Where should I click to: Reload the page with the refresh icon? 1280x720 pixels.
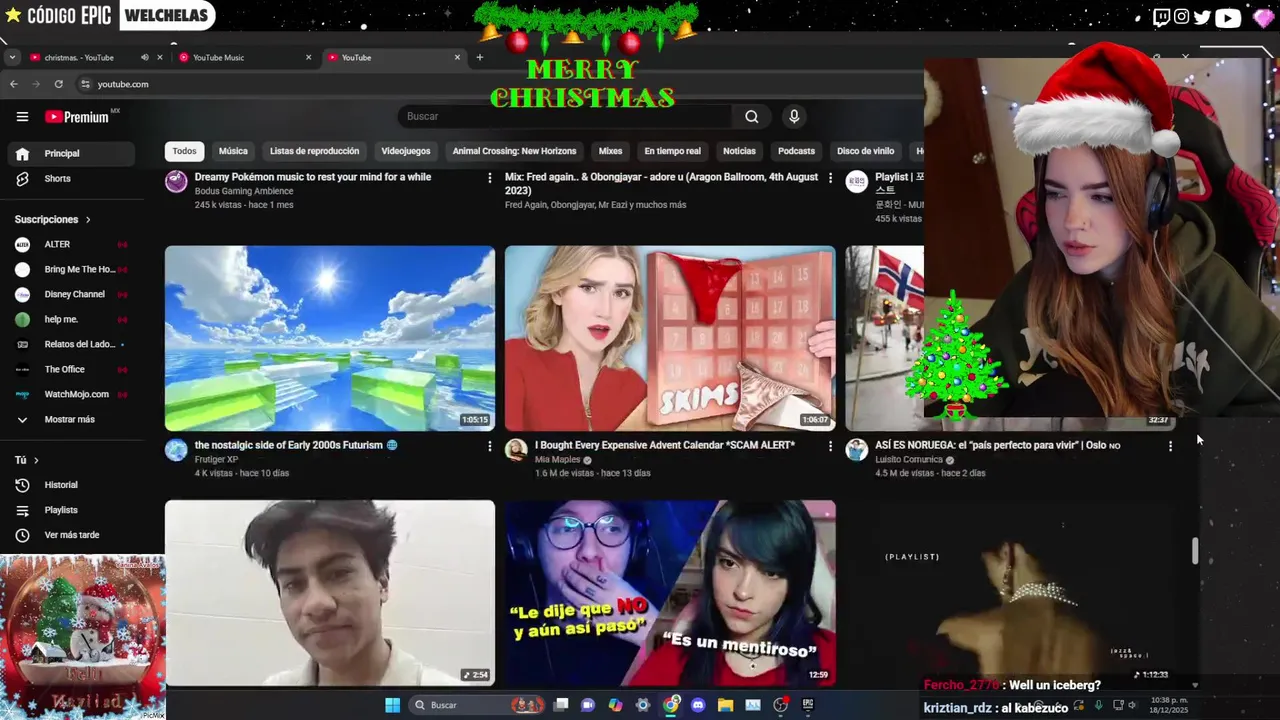tap(58, 84)
